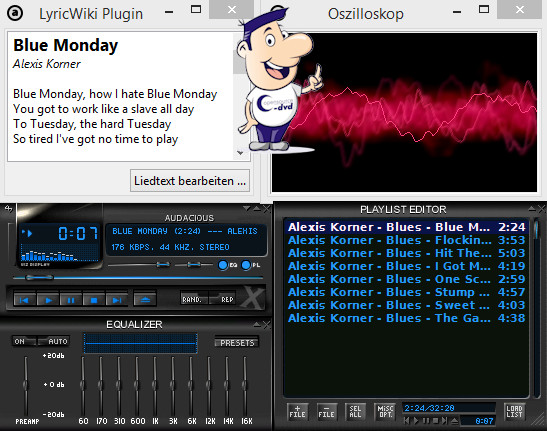Click the mini Eject button in playlist editor
The image size is (547, 431).
(x=454, y=421)
